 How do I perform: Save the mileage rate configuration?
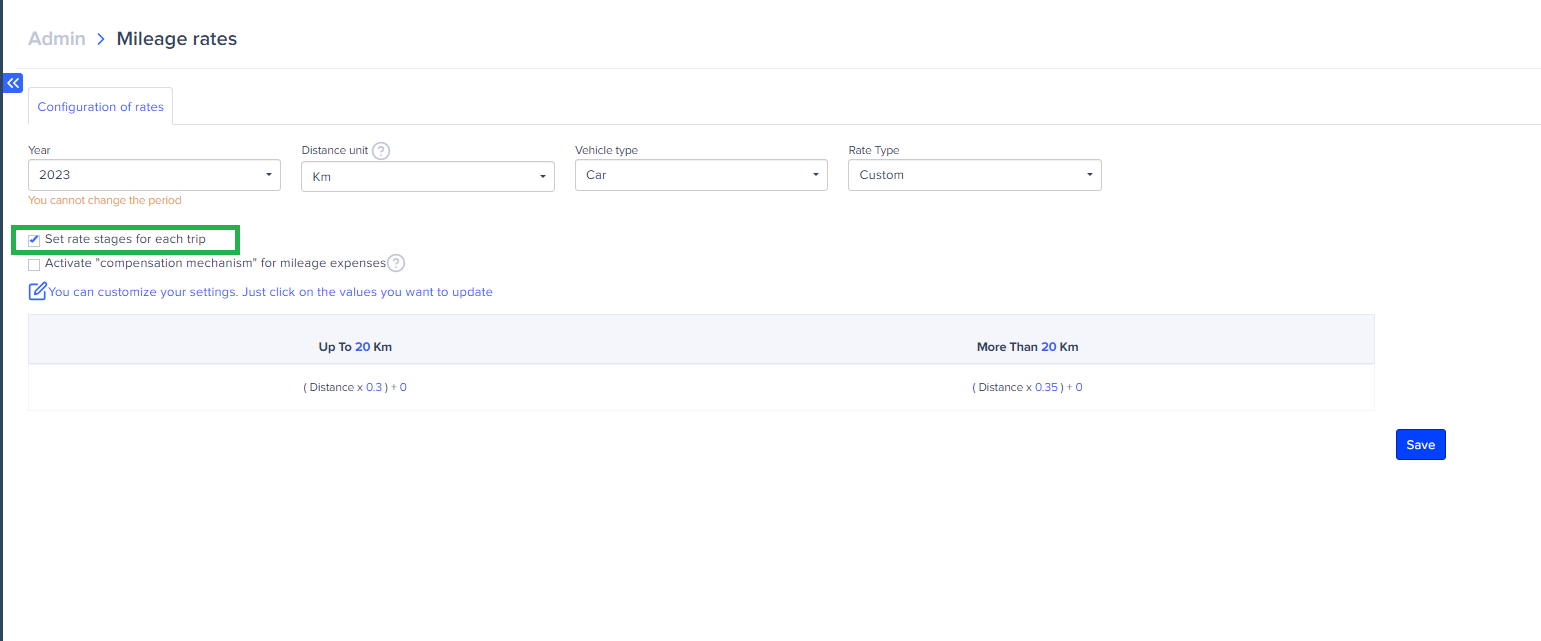point(1420,445)
